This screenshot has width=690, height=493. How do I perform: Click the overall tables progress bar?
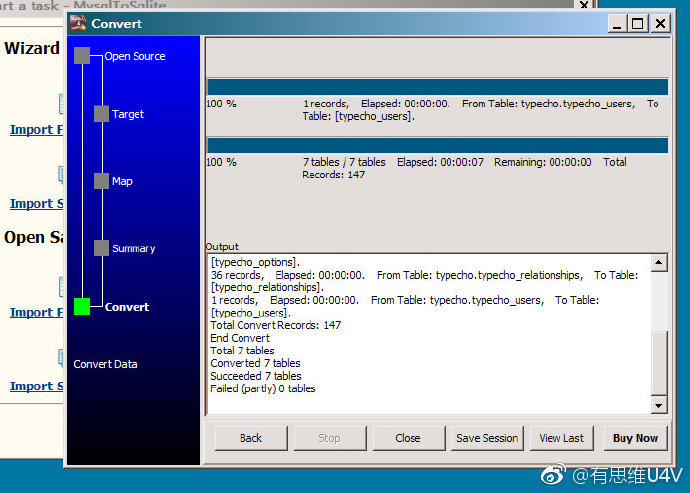(x=437, y=145)
